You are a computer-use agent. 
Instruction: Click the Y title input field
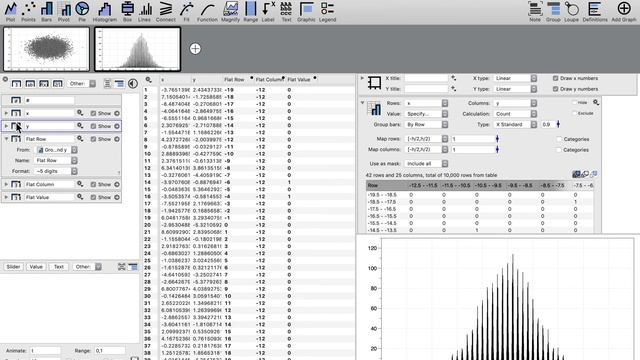pos(426,89)
